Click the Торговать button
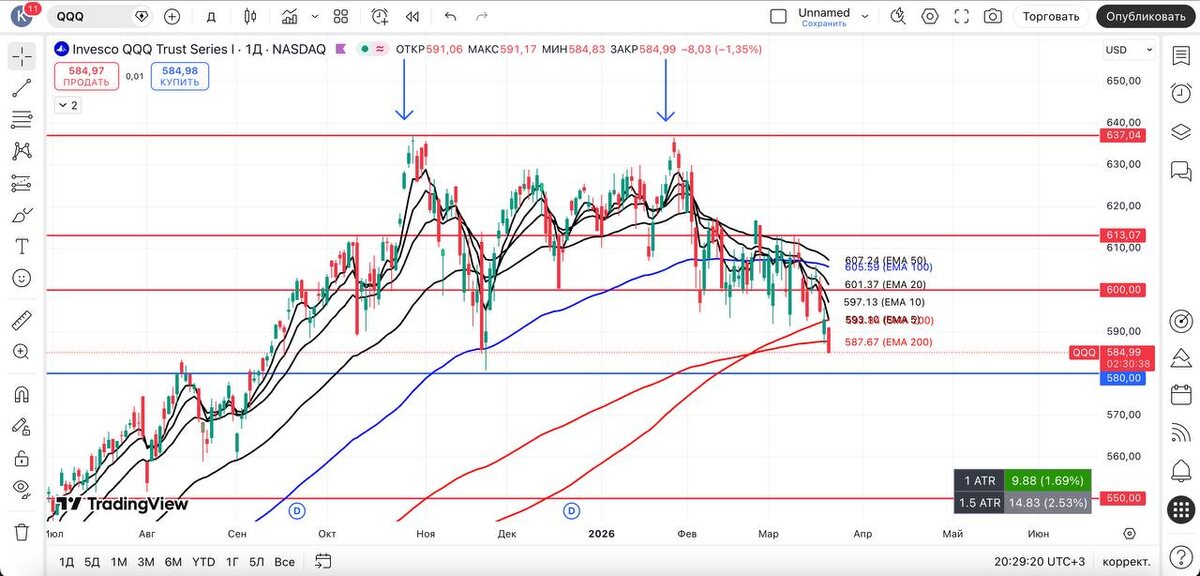The image size is (1200, 576). (x=1051, y=16)
